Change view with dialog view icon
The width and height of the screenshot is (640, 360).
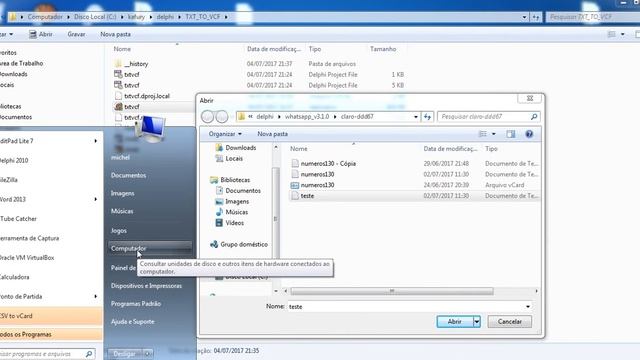pyautogui.click(x=482, y=134)
